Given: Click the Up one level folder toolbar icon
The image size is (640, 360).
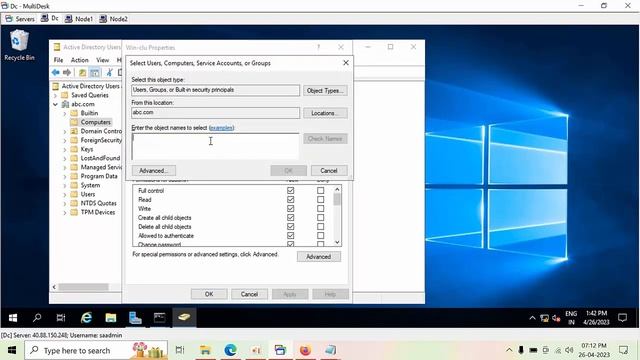Looking at the screenshot, I should pos(82,73).
